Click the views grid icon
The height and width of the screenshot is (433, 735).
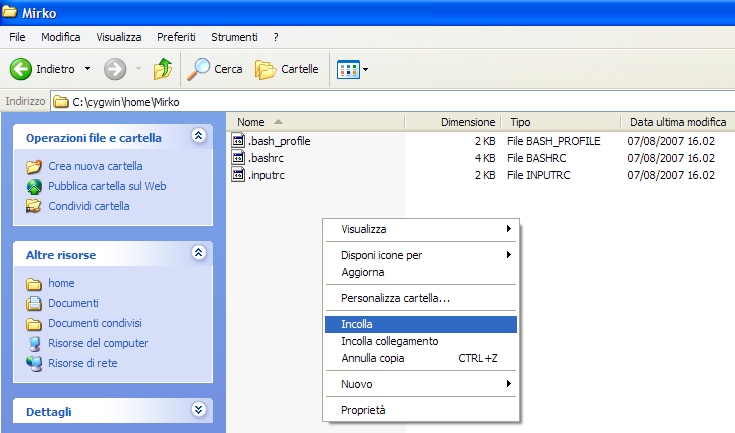coord(348,70)
